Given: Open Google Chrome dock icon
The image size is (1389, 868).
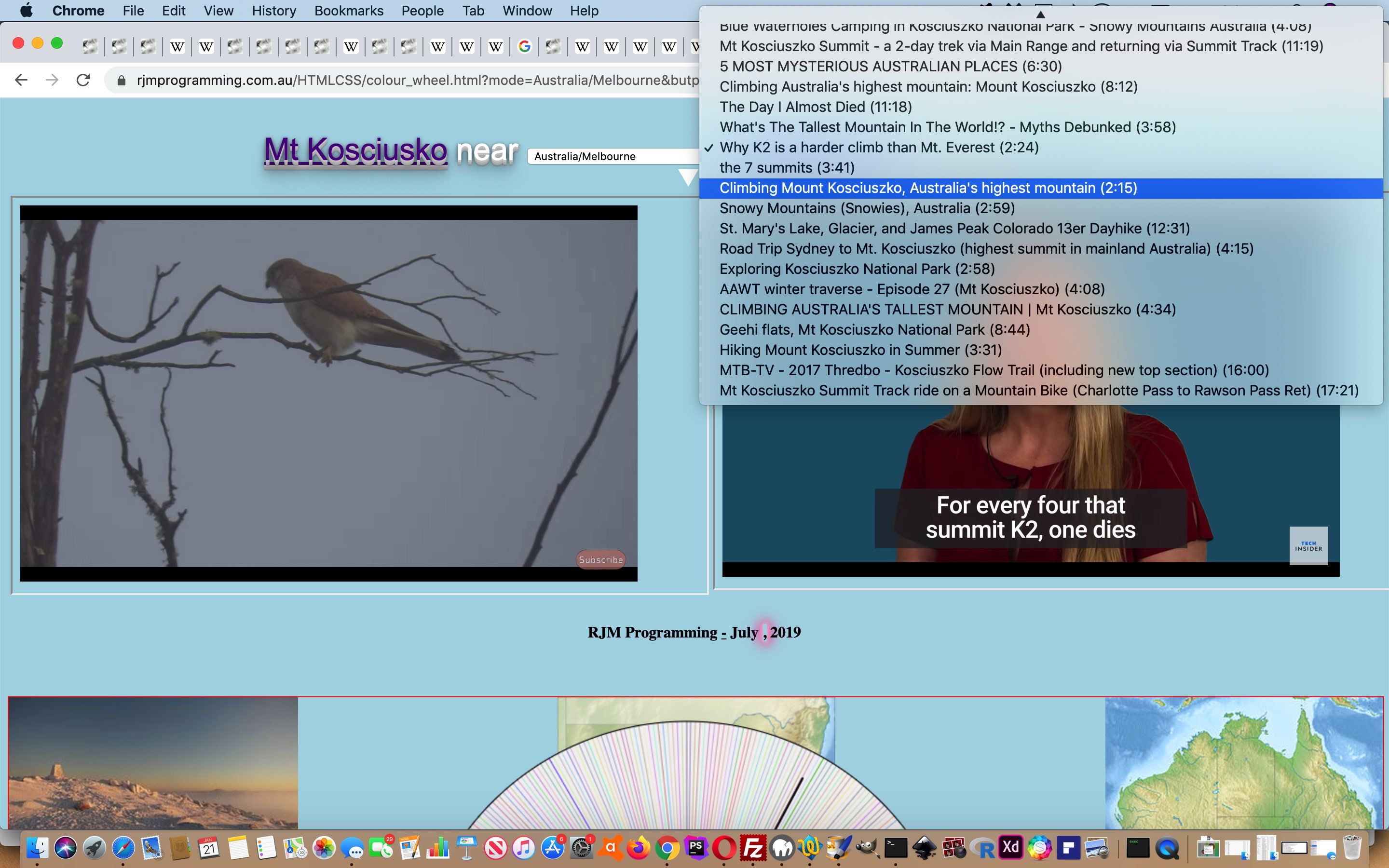Looking at the screenshot, I should [667, 847].
